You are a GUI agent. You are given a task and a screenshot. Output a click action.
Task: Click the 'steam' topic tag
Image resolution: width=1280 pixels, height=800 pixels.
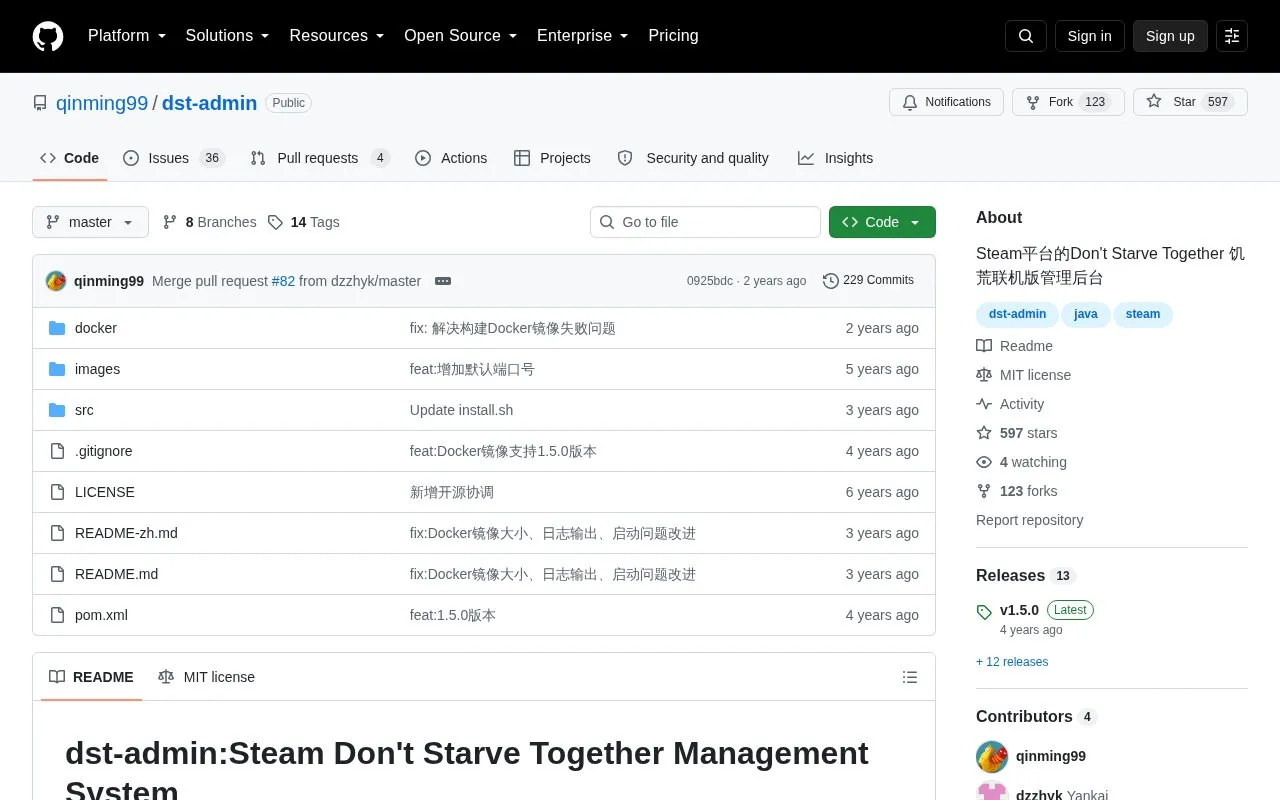[x=1143, y=314]
